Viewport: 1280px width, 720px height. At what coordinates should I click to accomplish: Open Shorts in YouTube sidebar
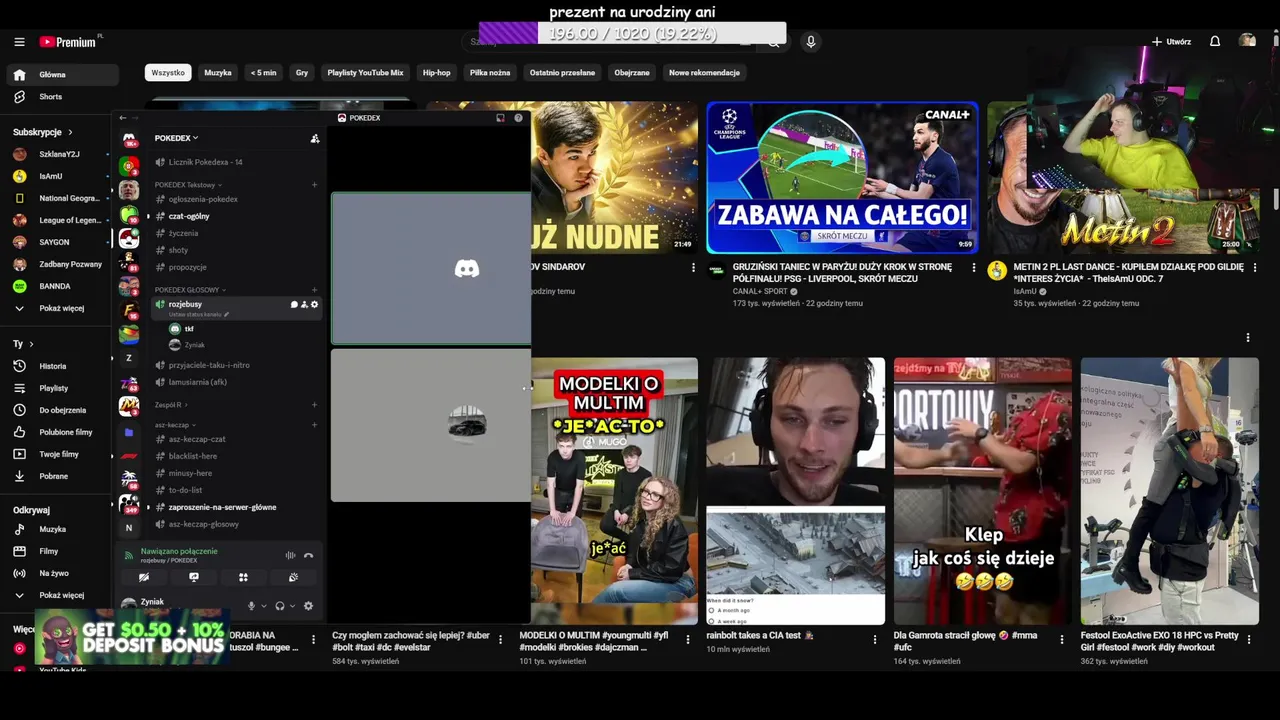50,97
